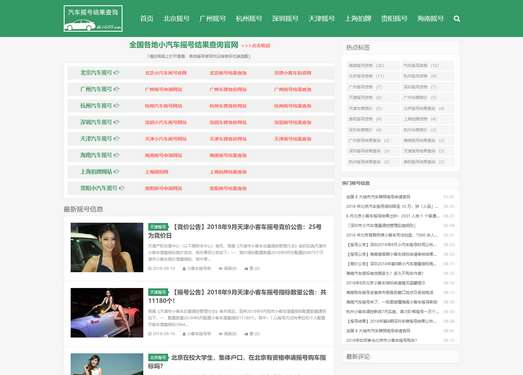Open 上海国拍网 red link
This screenshot has height=375, width=523.
[156, 172]
